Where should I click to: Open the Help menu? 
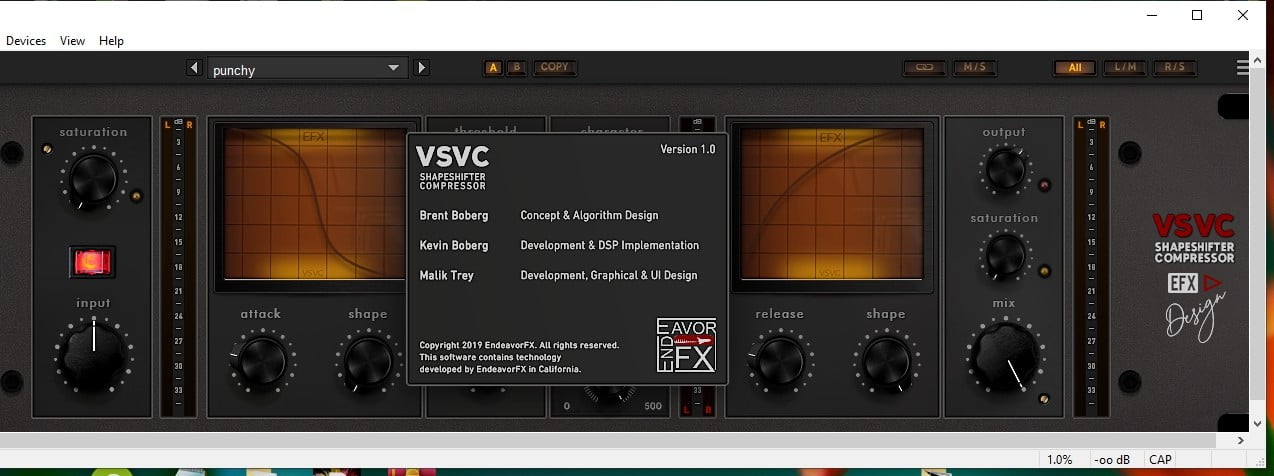[111, 41]
